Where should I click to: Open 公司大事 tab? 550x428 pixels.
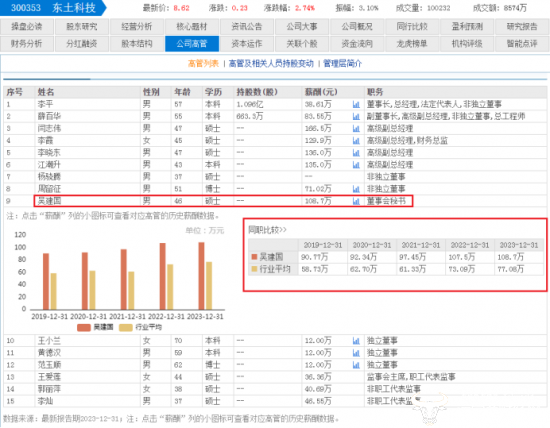coord(302,27)
